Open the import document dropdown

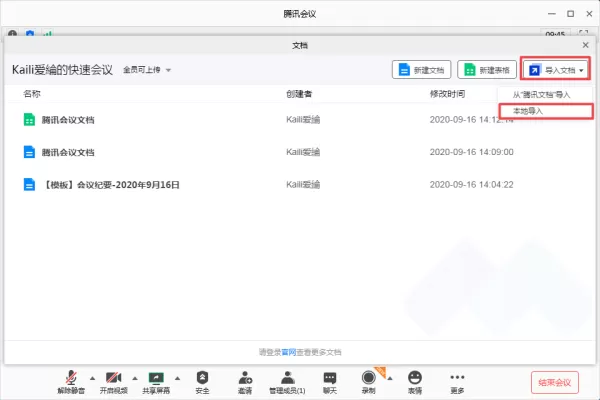tap(556, 70)
